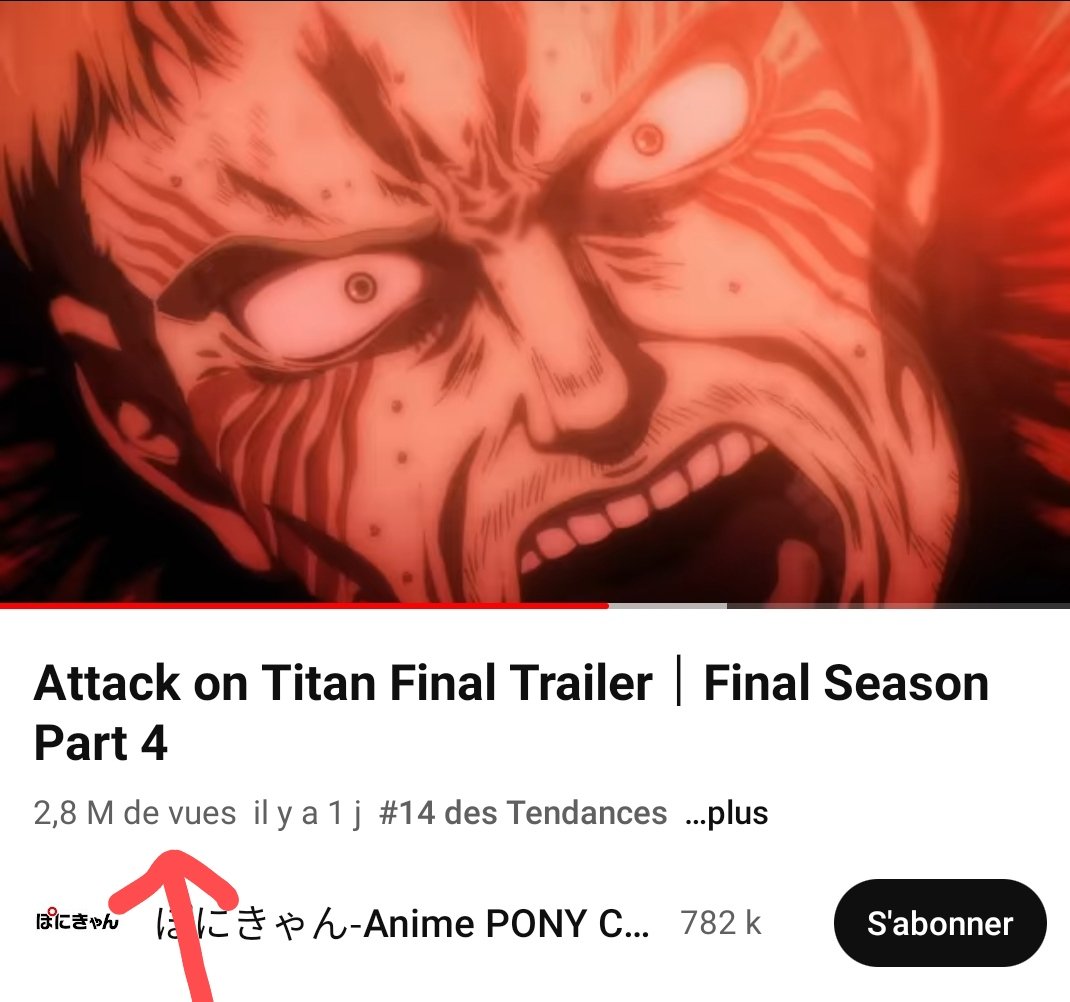Tap the Part 4 line of the title
This screenshot has height=1002, width=1070.
[100, 743]
